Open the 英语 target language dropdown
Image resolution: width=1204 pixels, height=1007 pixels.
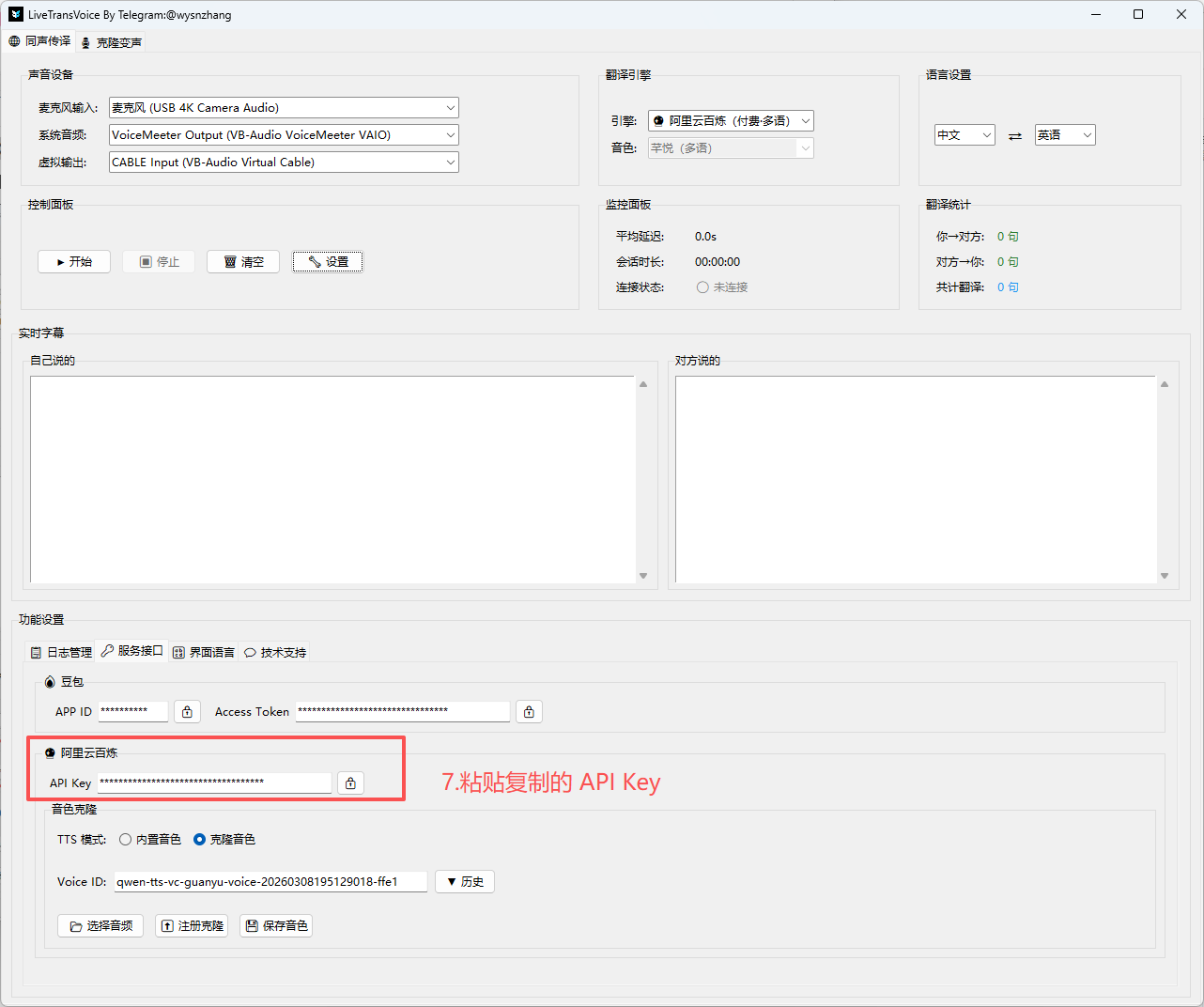[x=1065, y=135]
